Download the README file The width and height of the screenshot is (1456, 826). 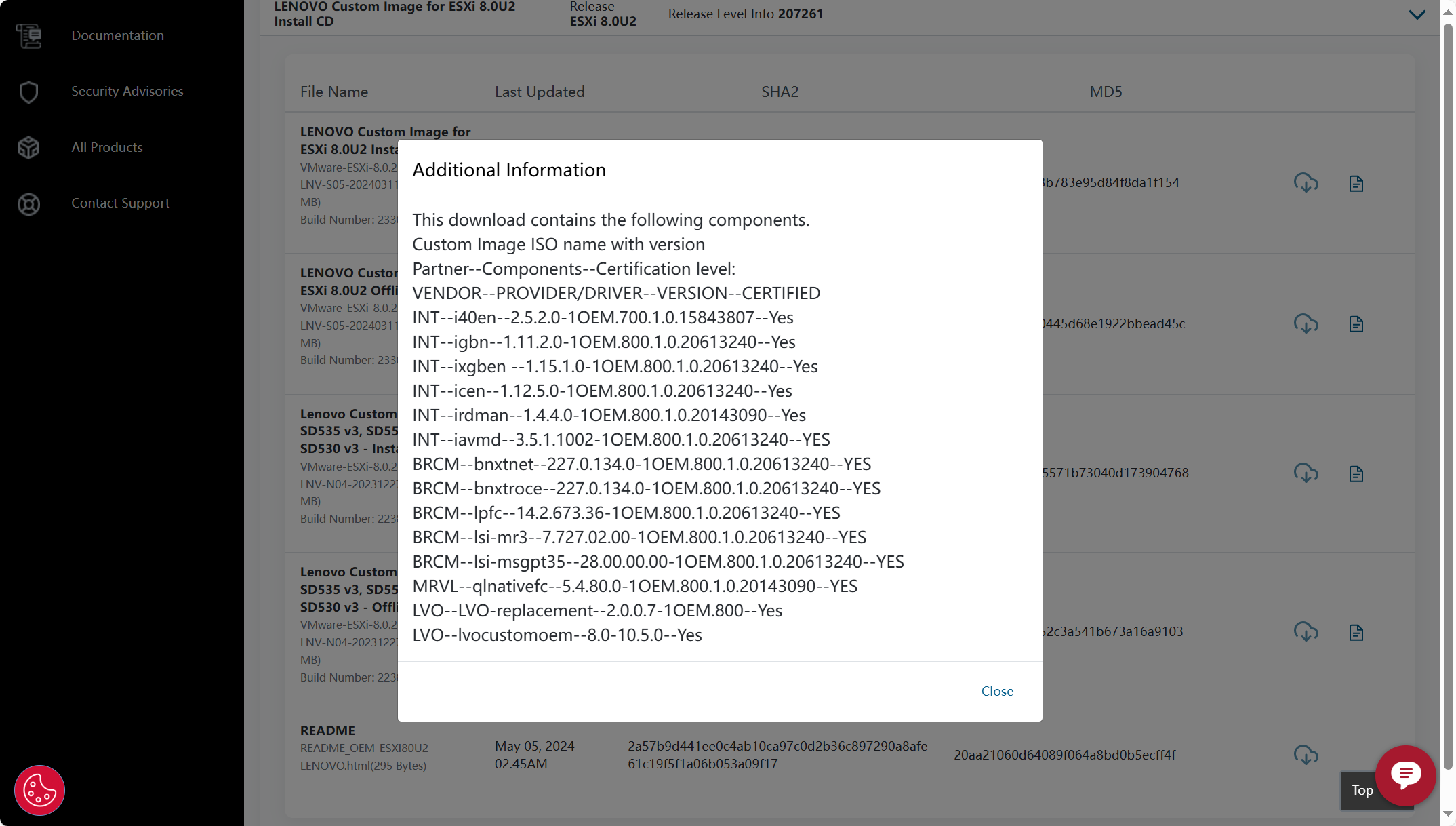click(x=1306, y=755)
